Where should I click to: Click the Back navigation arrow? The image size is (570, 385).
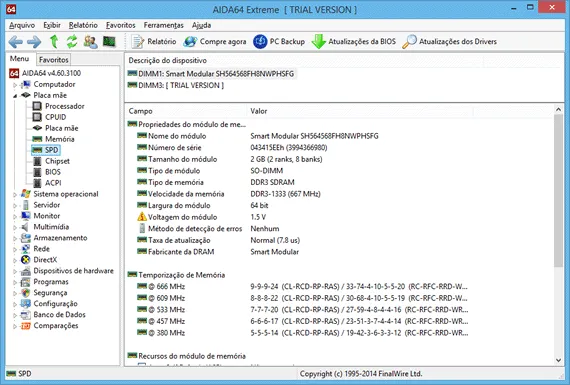click(x=16, y=42)
